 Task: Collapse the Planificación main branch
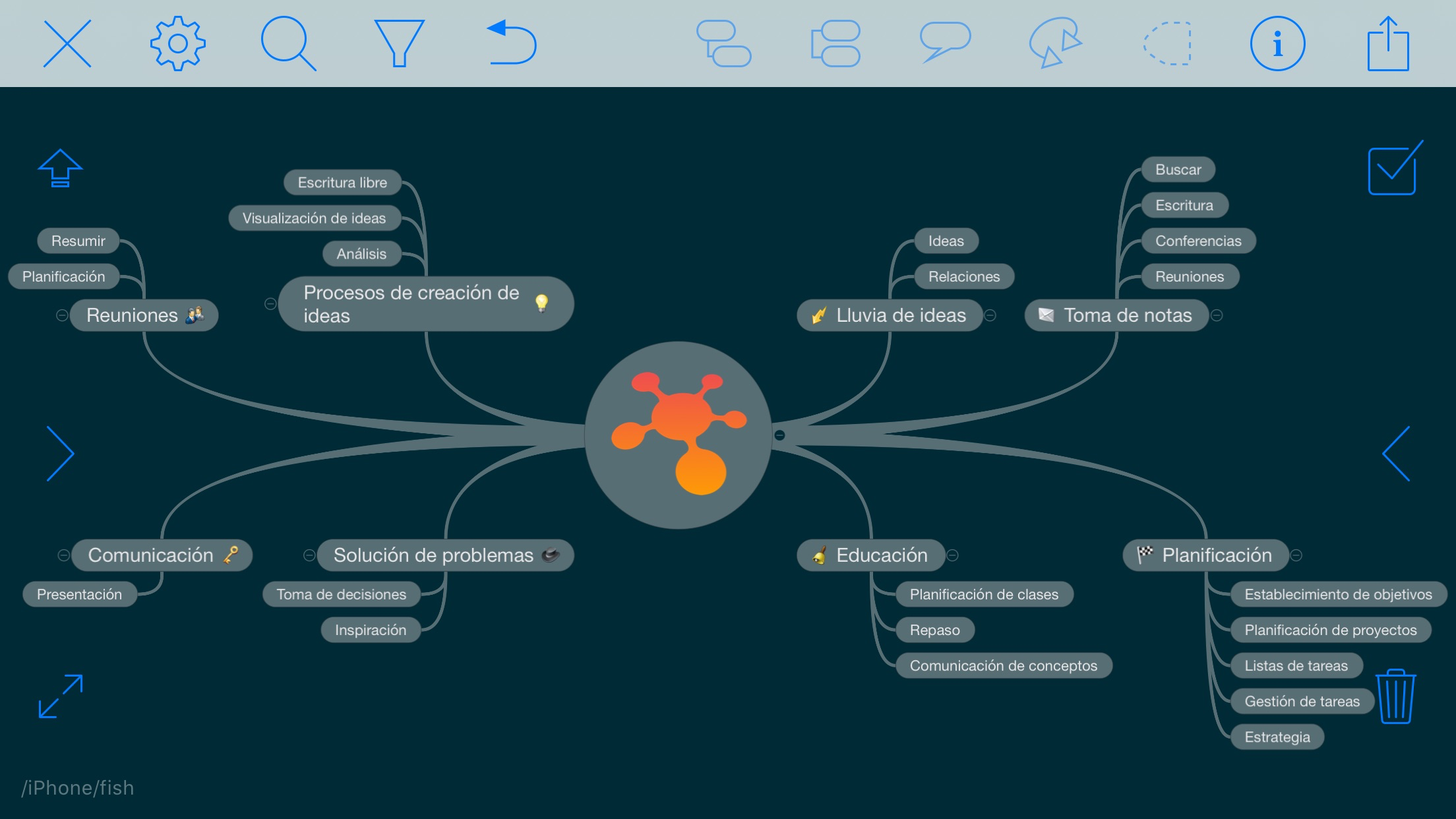[x=1296, y=555]
